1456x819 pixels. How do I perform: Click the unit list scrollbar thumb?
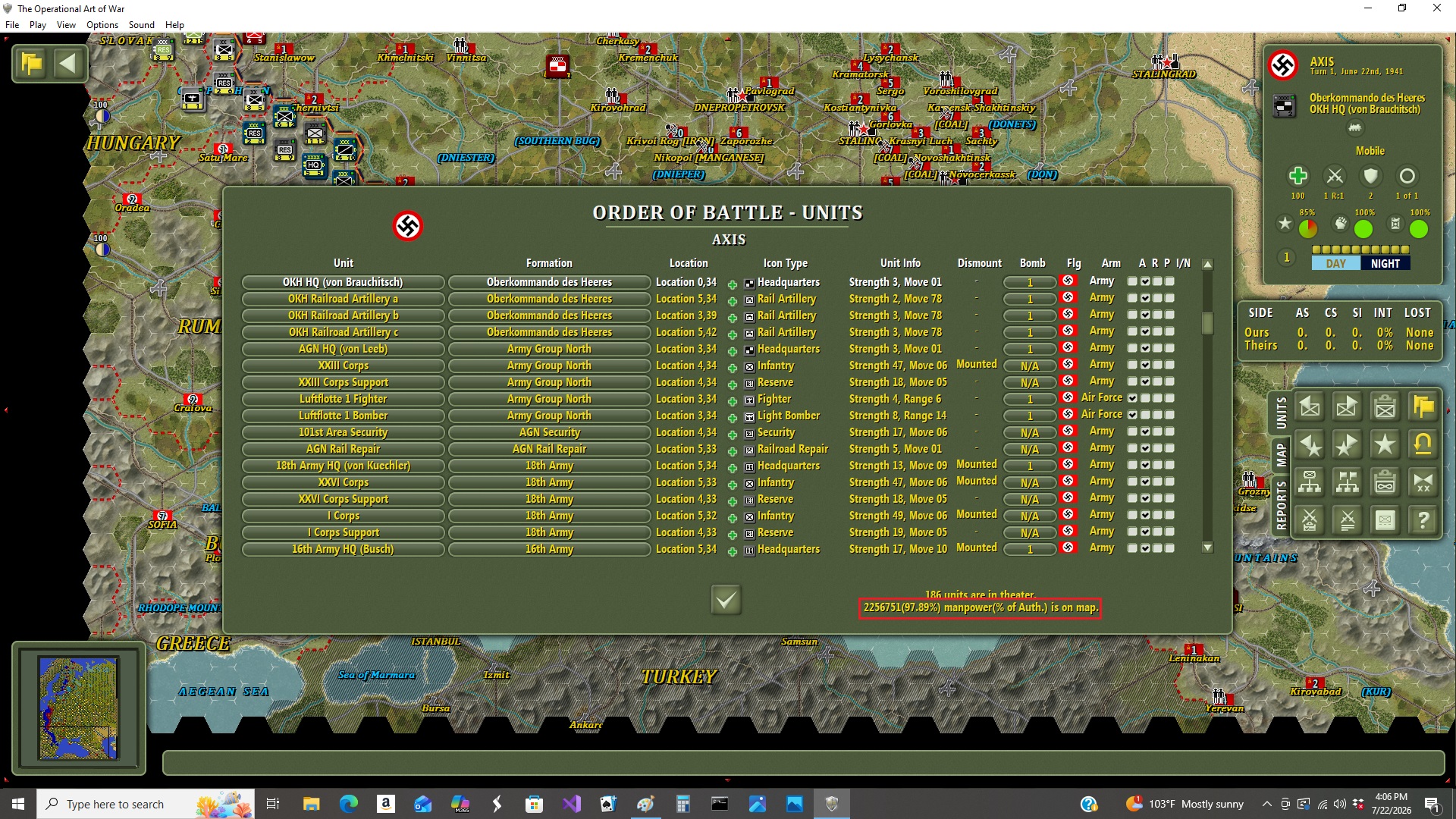coord(1208,323)
